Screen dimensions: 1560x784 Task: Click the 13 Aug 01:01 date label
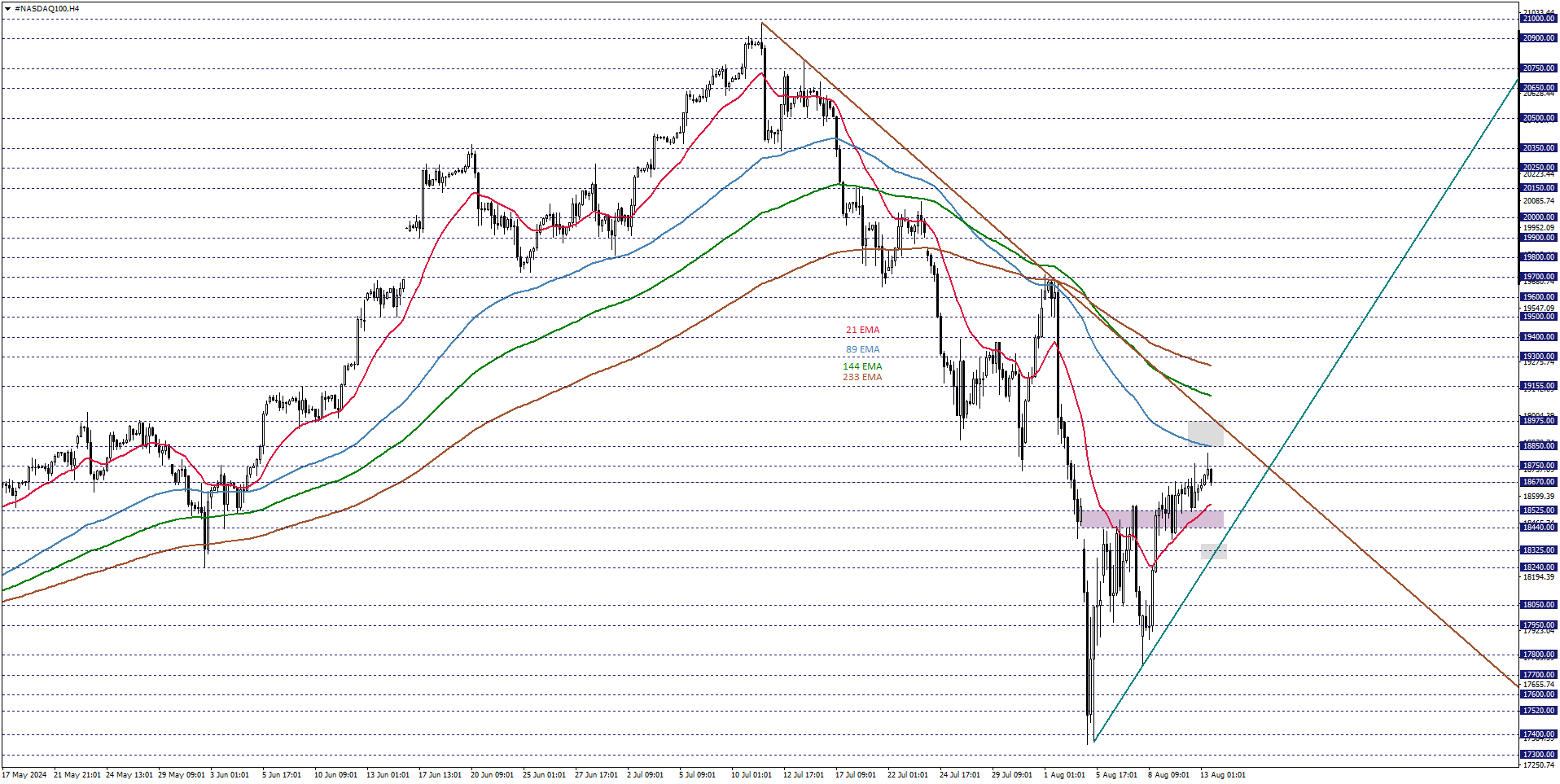pos(1222,775)
